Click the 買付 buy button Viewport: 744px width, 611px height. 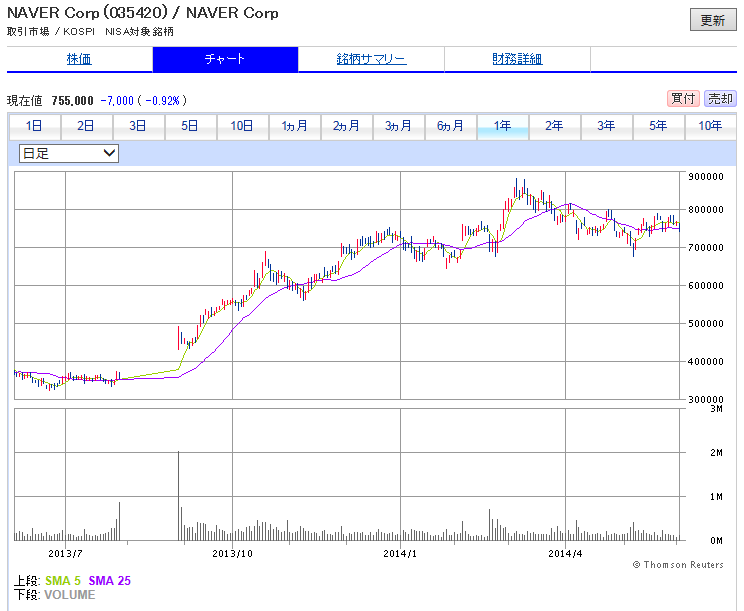click(x=683, y=99)
